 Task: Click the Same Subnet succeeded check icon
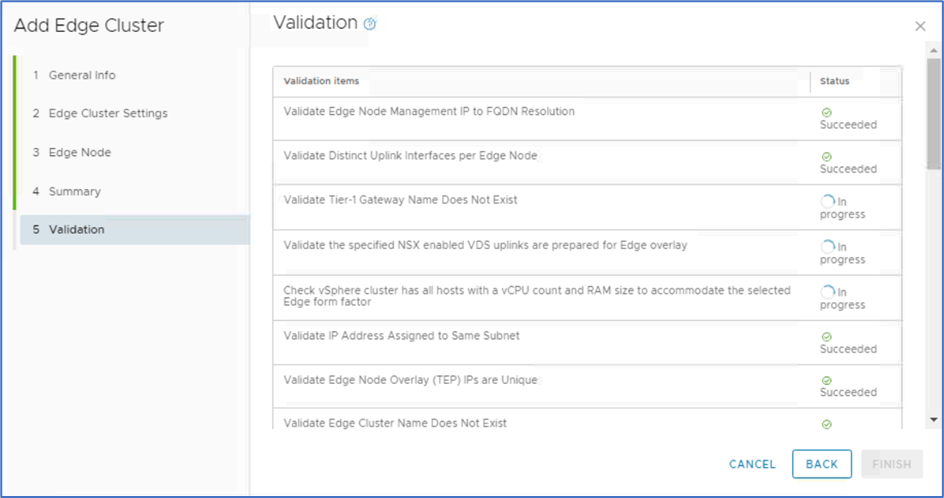click(x=826, y=337)
